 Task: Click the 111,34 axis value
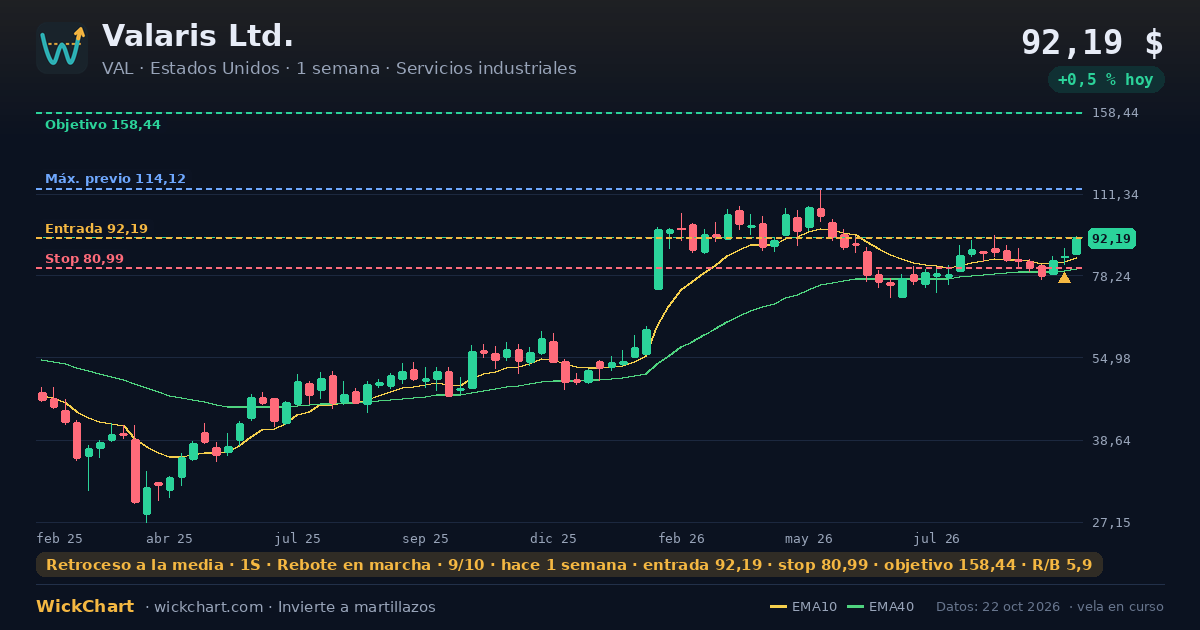[1115, 195]
